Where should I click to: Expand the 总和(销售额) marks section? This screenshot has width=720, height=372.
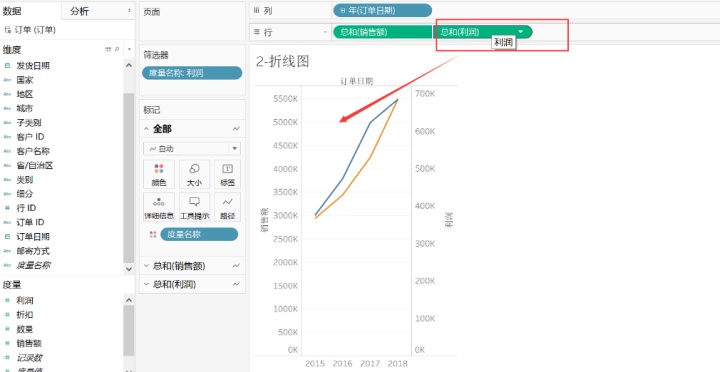click(146, 265)
